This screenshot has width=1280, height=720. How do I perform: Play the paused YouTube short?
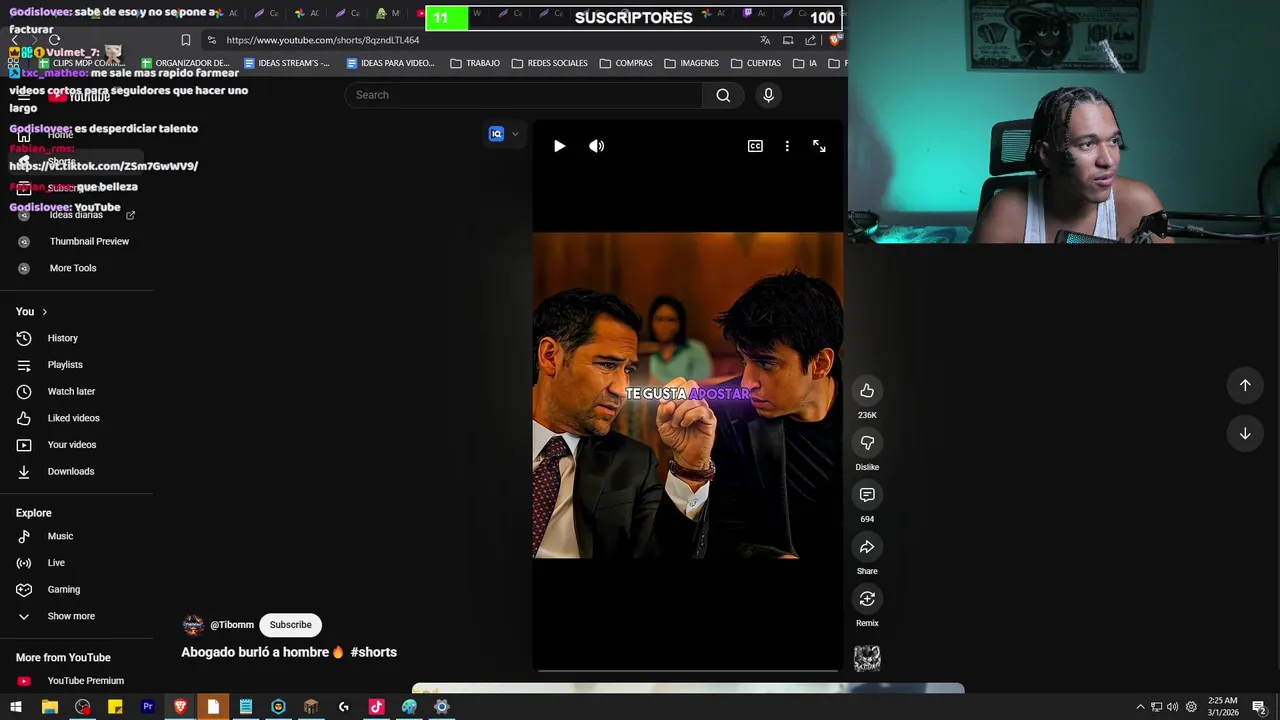[x=559, y=146]
